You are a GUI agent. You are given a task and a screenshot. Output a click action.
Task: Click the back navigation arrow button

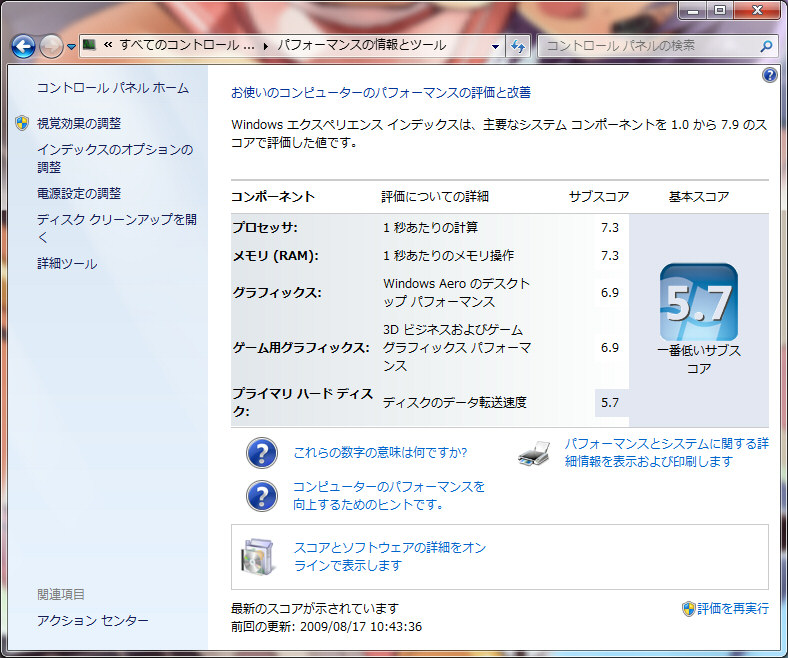pos(24,46)
